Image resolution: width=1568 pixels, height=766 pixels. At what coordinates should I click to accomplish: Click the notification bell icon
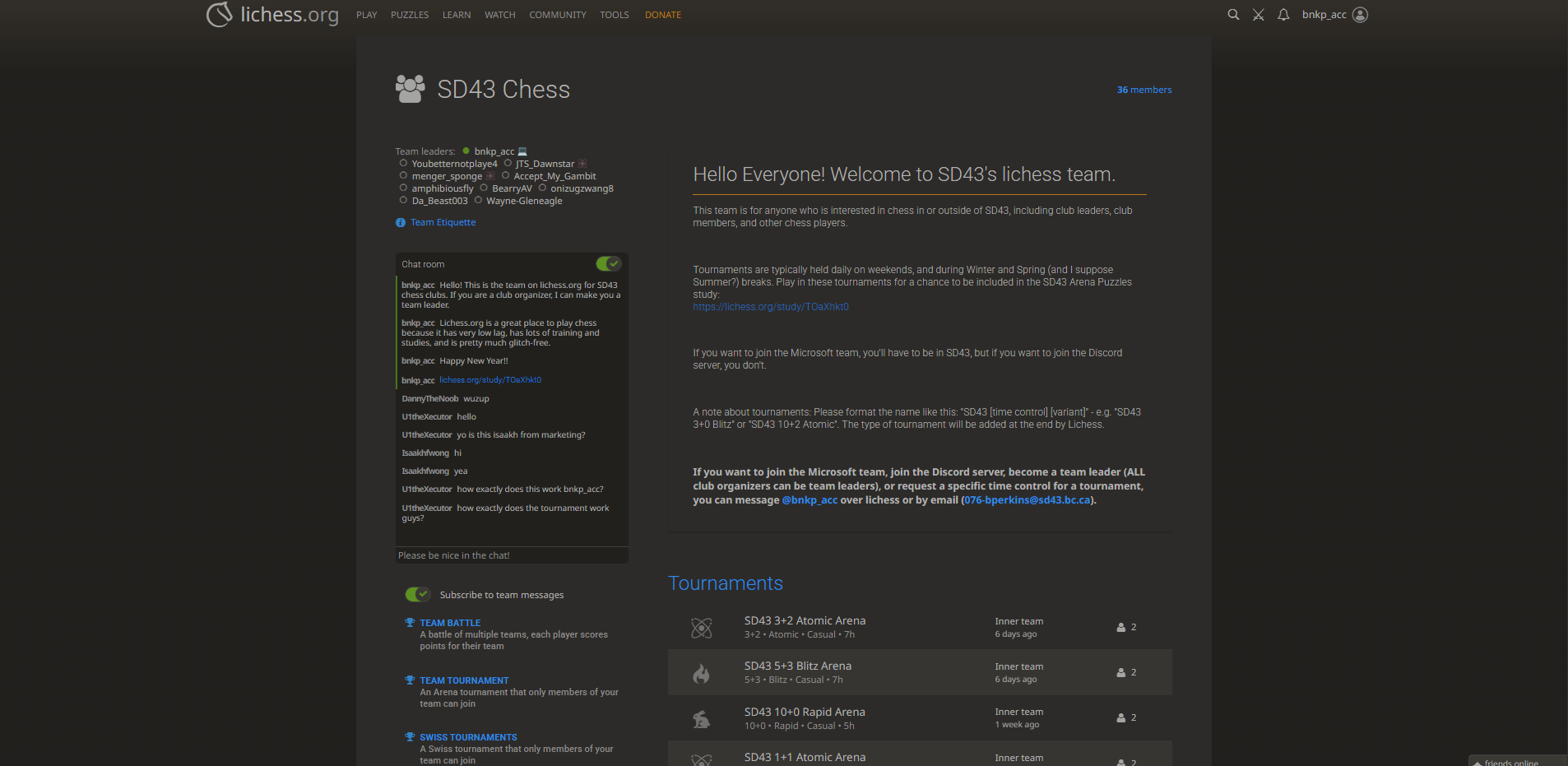tap(1283, 14)
